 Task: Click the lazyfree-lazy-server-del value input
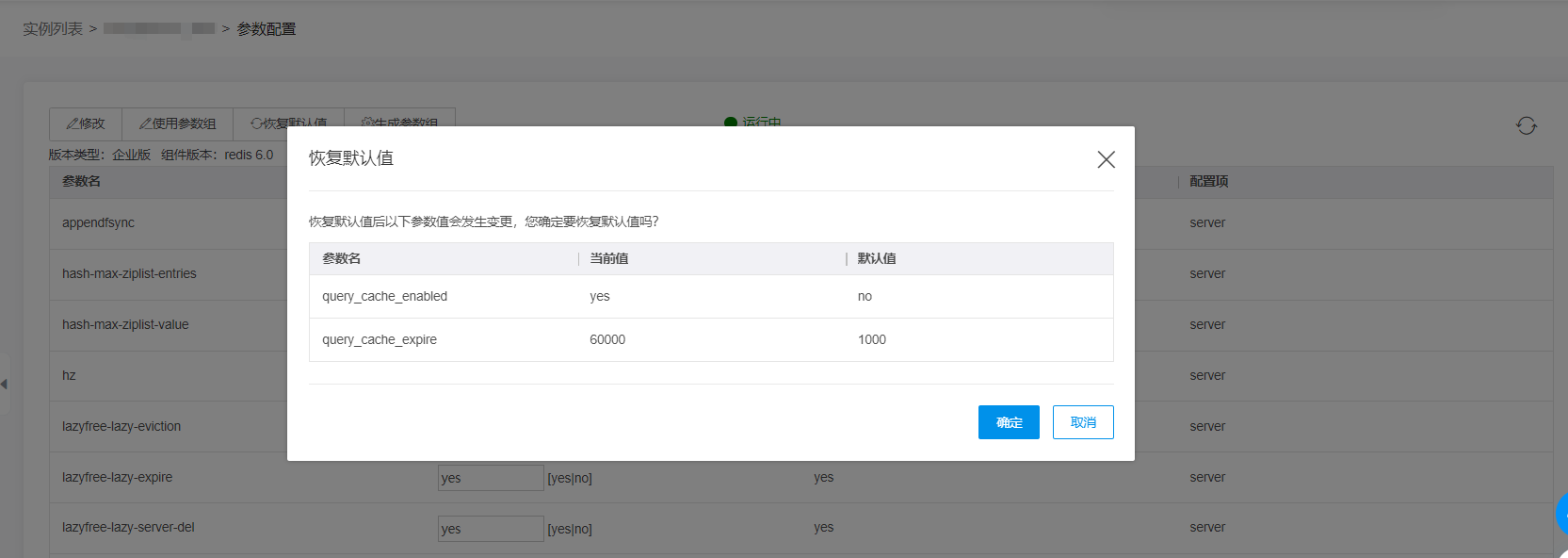[490, 529]
